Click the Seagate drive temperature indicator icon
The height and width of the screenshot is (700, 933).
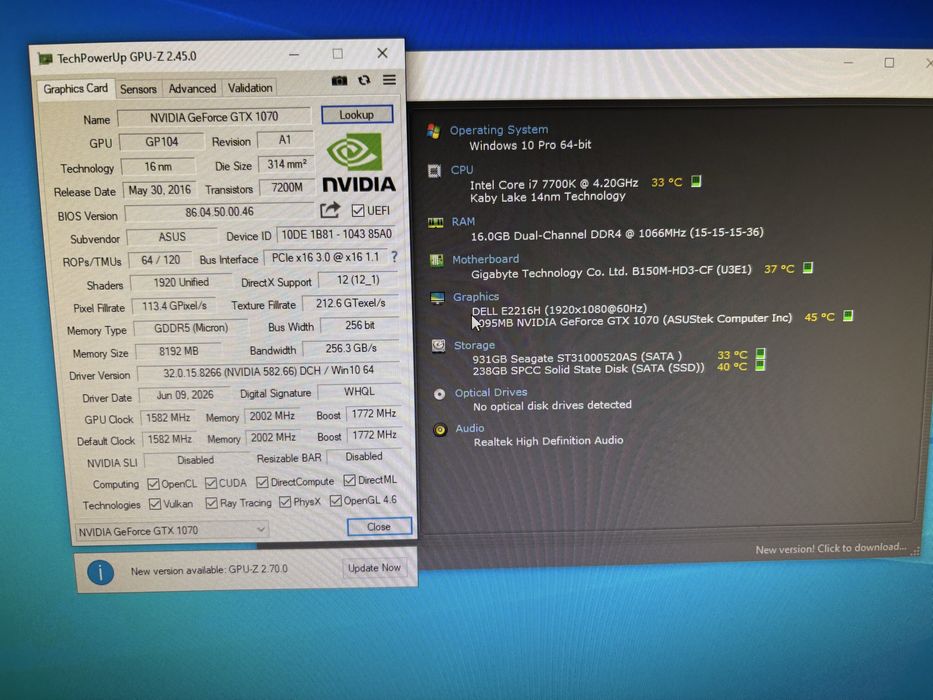(x=760, y=354)
